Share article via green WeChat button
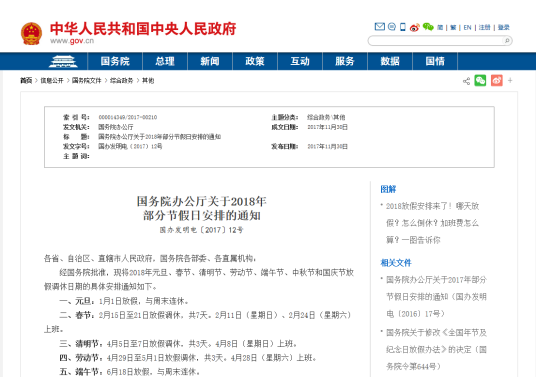The width and height of the screenshot is (536, 377). coord(480,81)
